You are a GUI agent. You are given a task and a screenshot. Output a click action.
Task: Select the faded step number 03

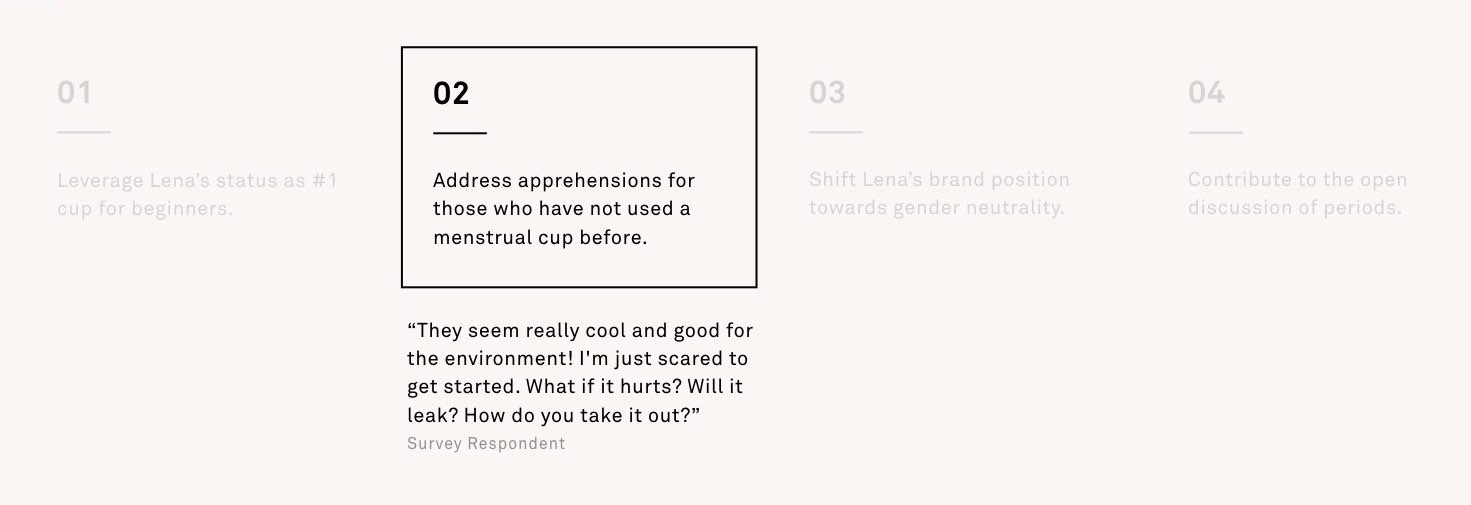click(x=827, y=93)
